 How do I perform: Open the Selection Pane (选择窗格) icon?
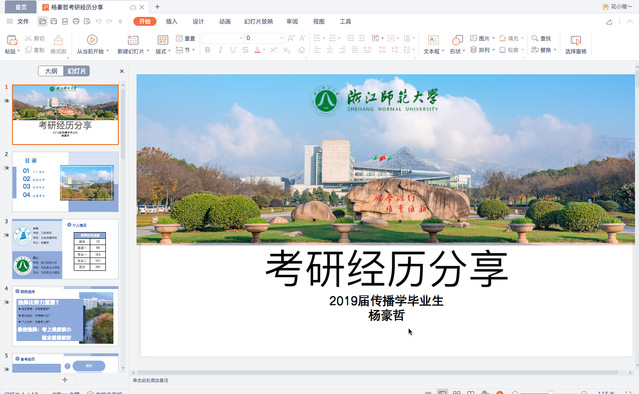[x=575, y=40]
